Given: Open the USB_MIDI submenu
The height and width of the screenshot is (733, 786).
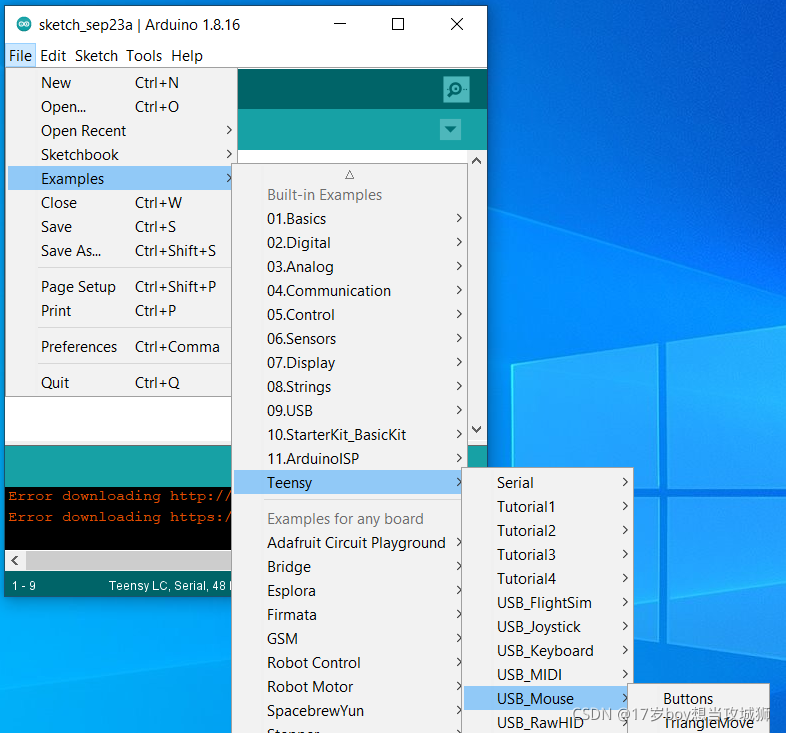Looking at the screenshot, I should 547,675.
